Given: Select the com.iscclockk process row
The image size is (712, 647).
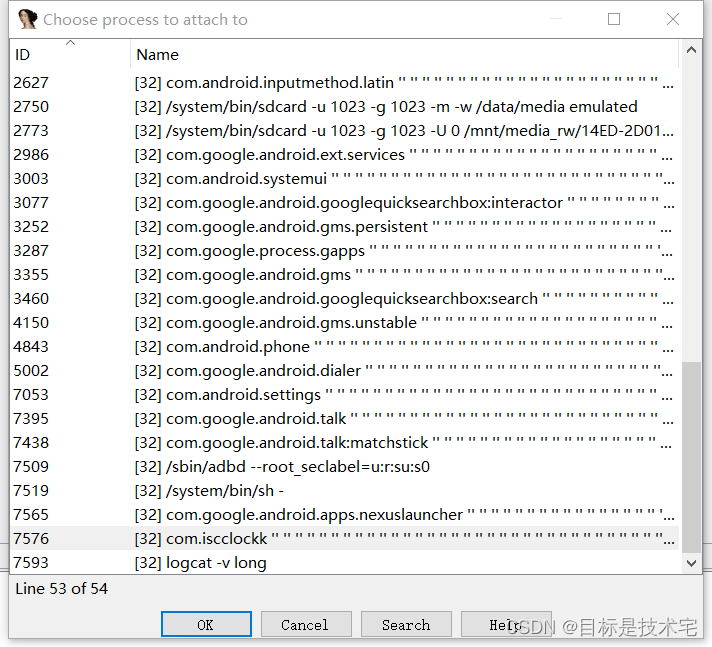Looking at the screenshot, I should [x=217, y=539].
